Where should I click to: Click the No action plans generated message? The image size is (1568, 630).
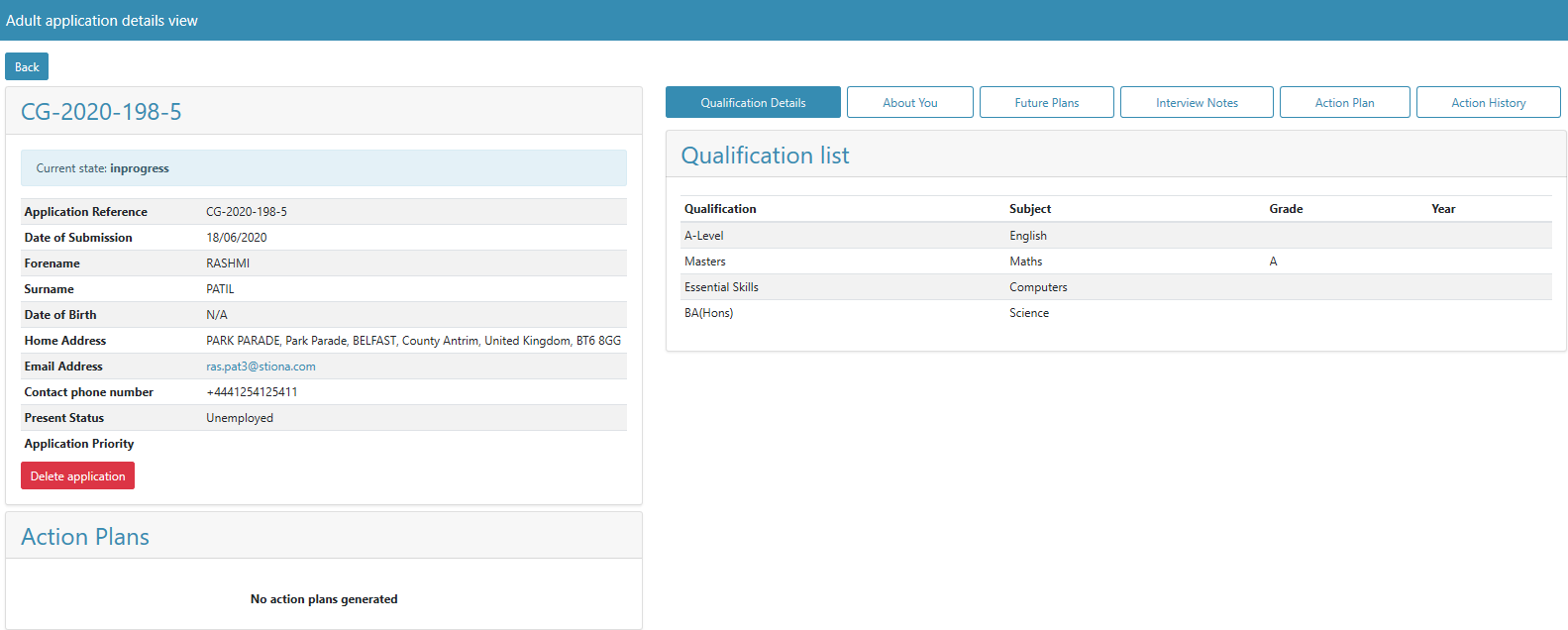[324, 599]
